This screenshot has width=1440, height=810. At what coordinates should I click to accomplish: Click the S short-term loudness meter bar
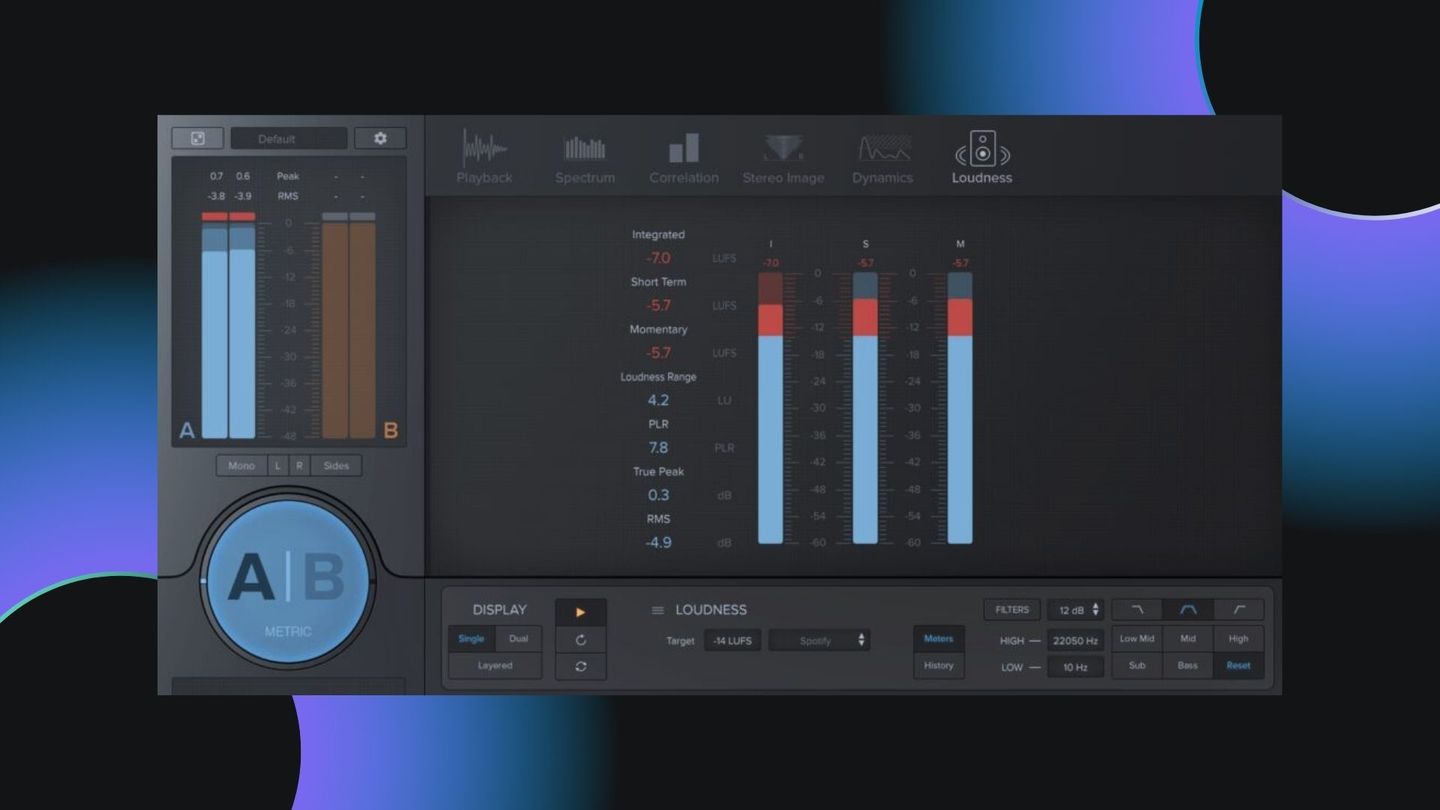point(865,408)
